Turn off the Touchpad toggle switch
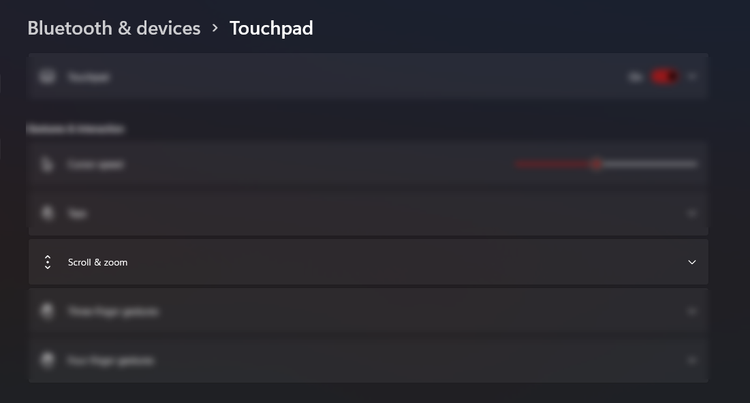750x403 pixels. coord(662,77)
